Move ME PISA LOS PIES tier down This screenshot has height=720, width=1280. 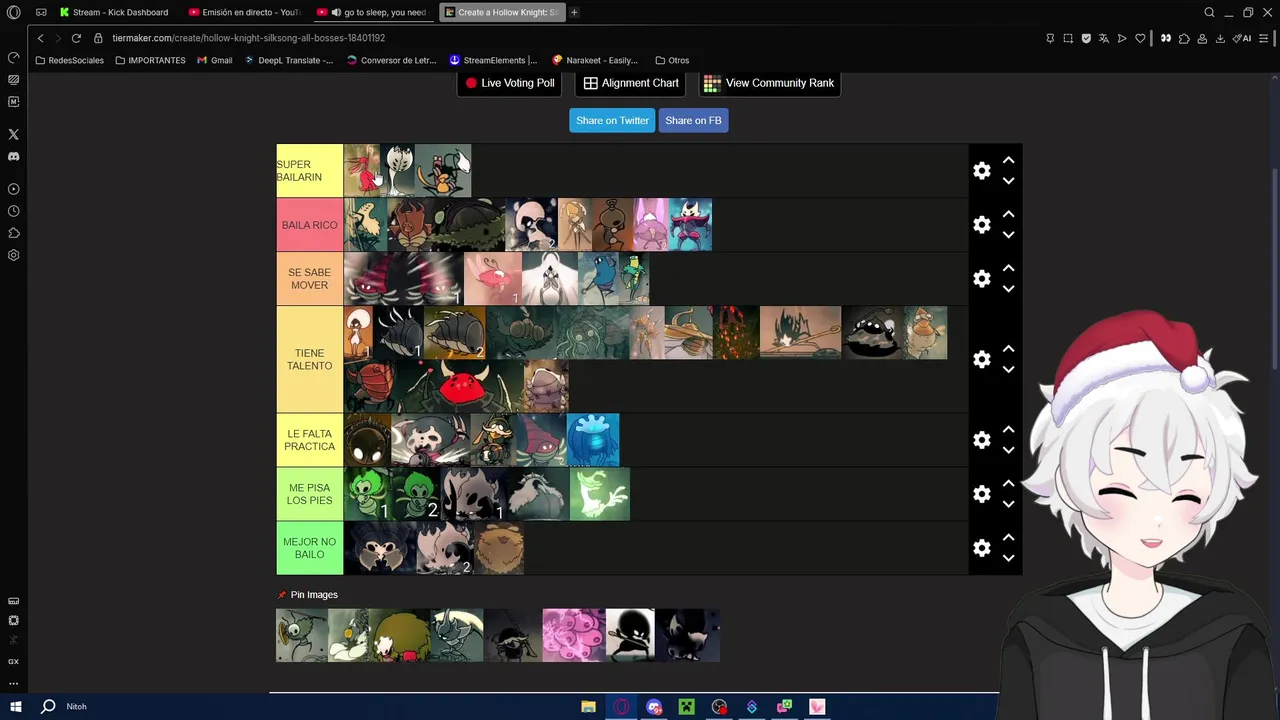1008,504
